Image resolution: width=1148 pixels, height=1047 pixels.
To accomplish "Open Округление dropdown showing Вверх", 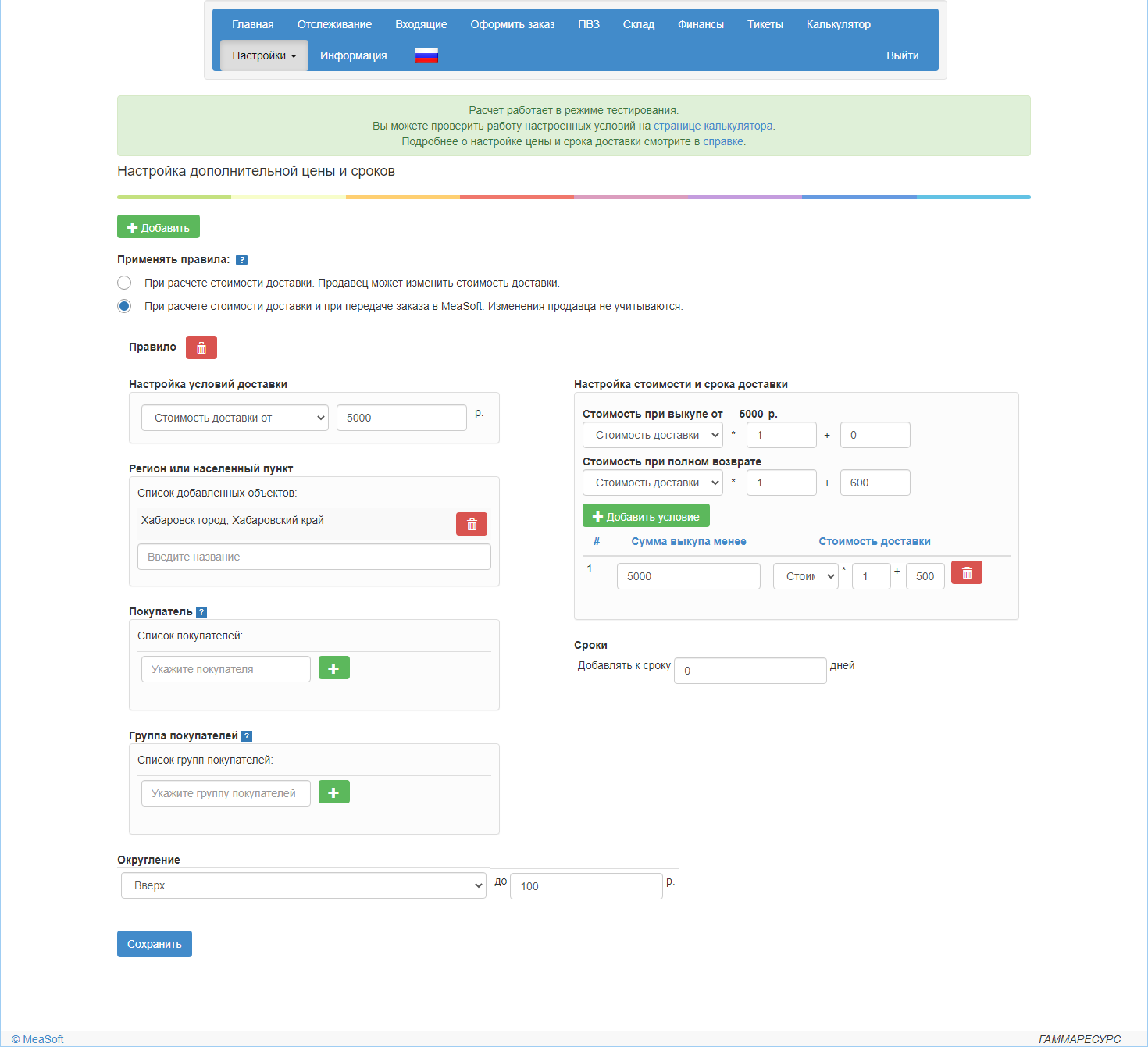I will 304,885.
